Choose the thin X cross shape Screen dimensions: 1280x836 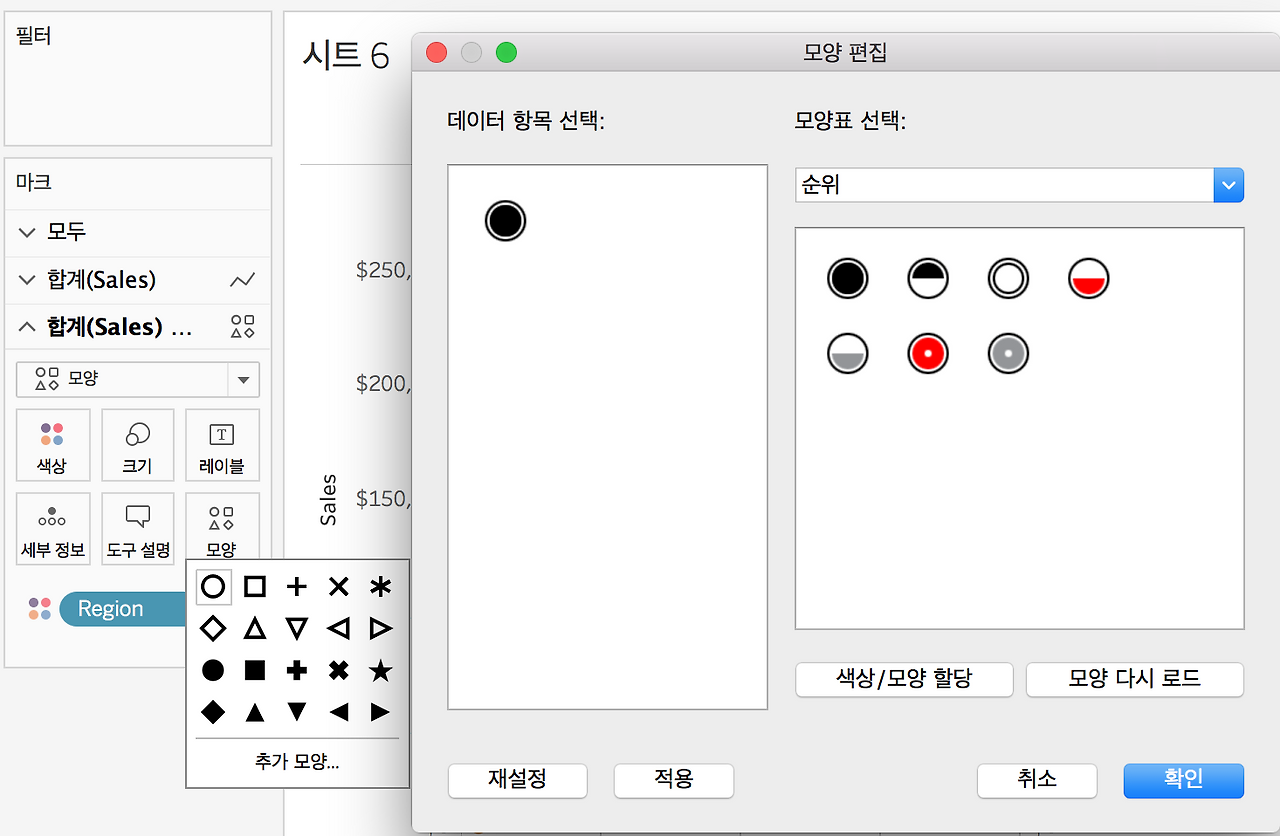click(339, 587)
